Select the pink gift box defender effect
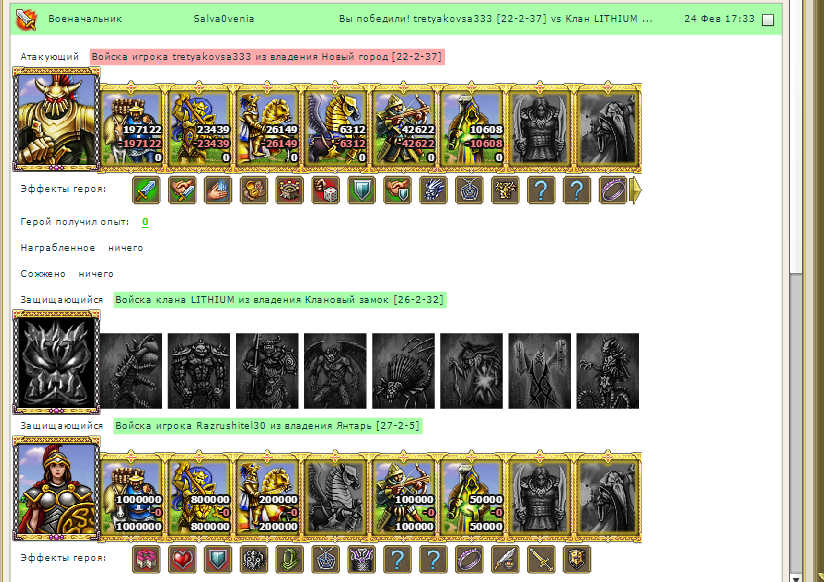 (x=146, y=559)
